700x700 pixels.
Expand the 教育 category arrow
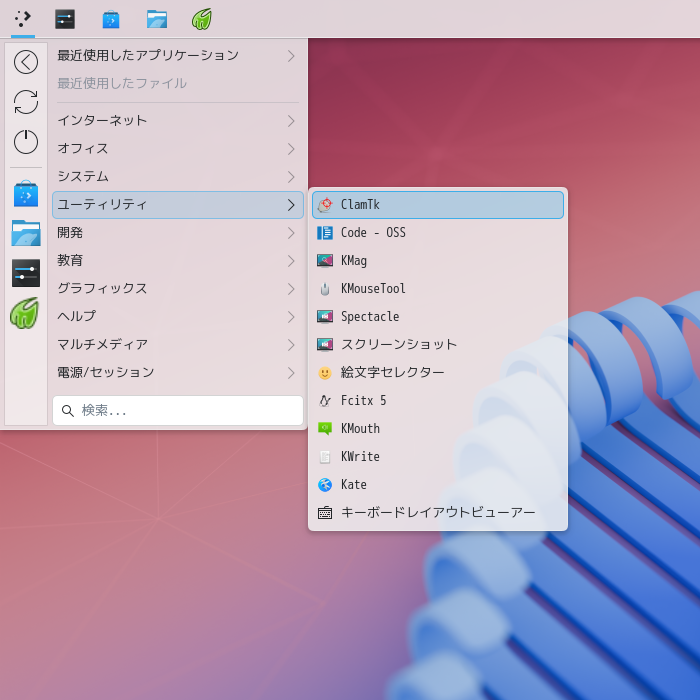pos(291,261)
